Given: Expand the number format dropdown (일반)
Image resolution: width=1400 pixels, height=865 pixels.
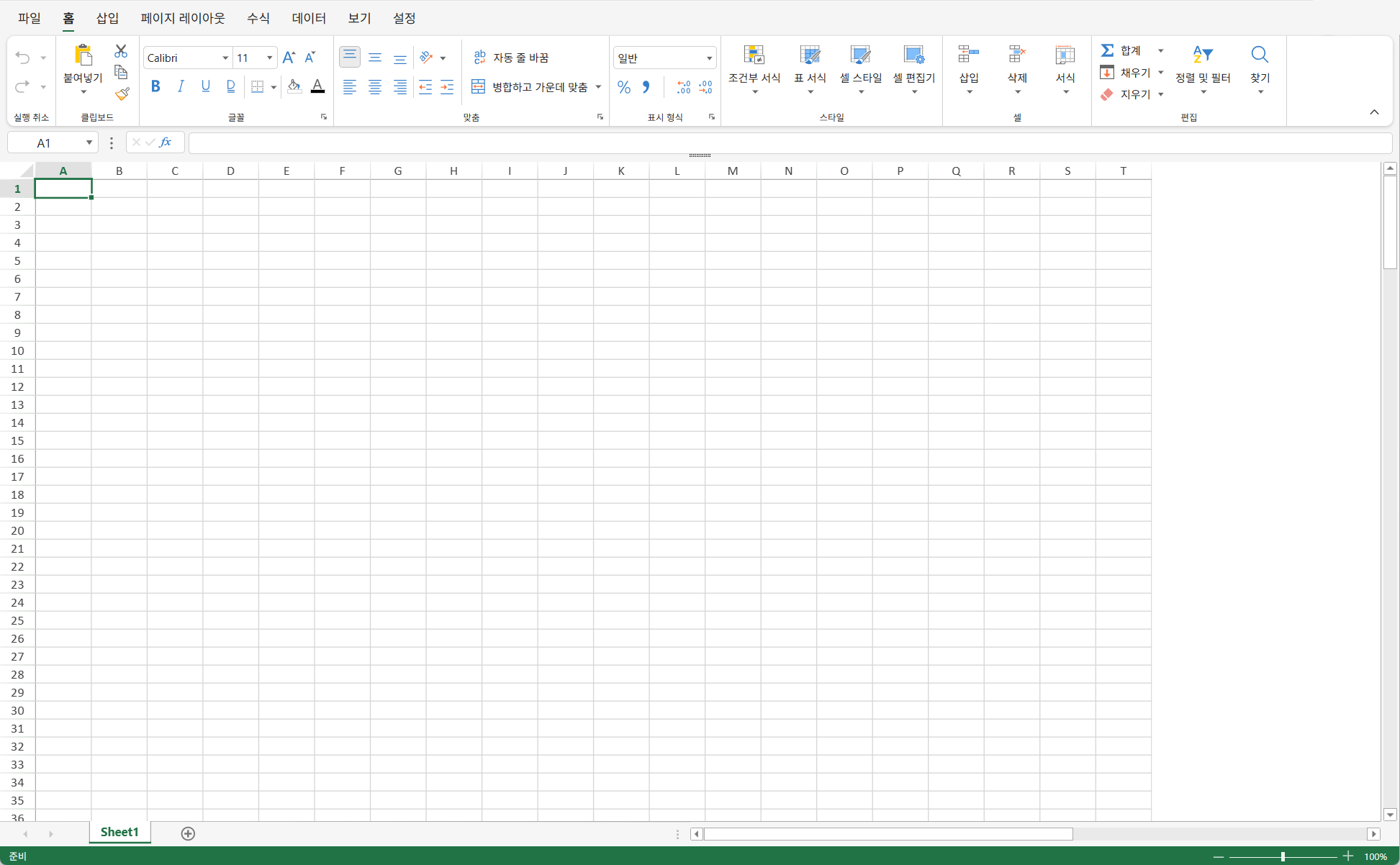Looking at the screenshot, I should click(x=708, y=58).
